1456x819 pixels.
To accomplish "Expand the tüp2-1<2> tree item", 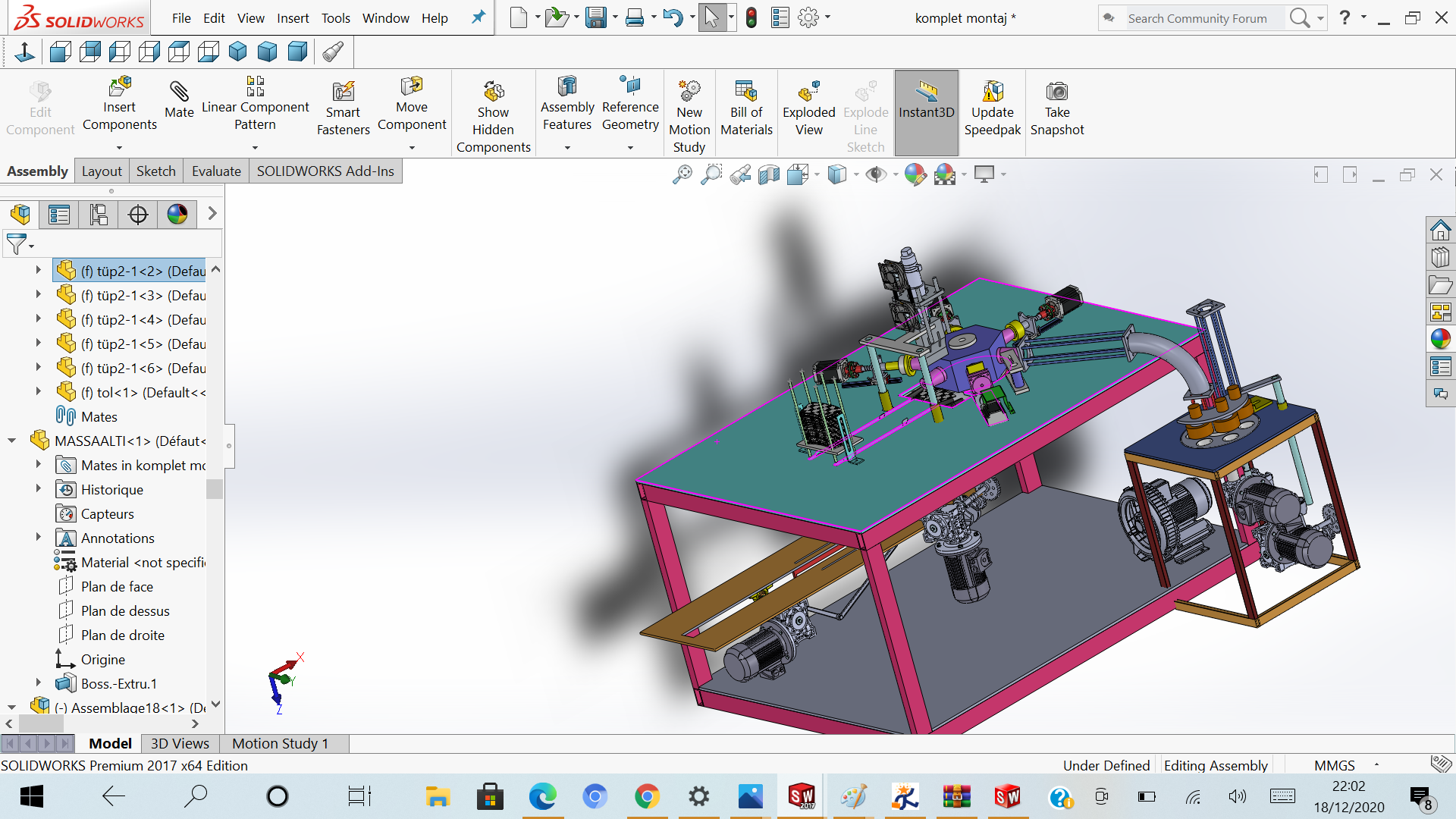I will click(x=38, y=270).
